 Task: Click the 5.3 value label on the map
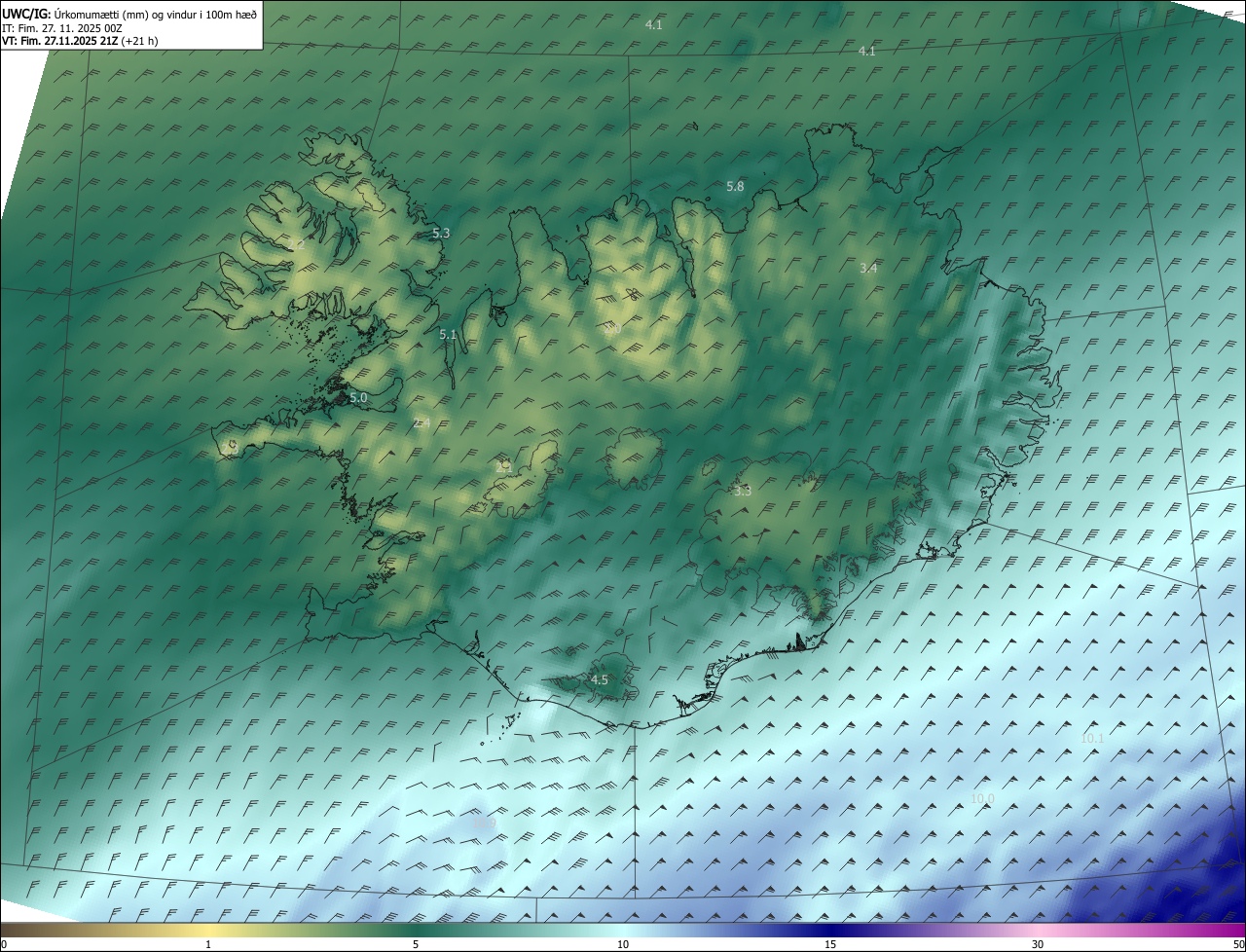pos(441,233)
